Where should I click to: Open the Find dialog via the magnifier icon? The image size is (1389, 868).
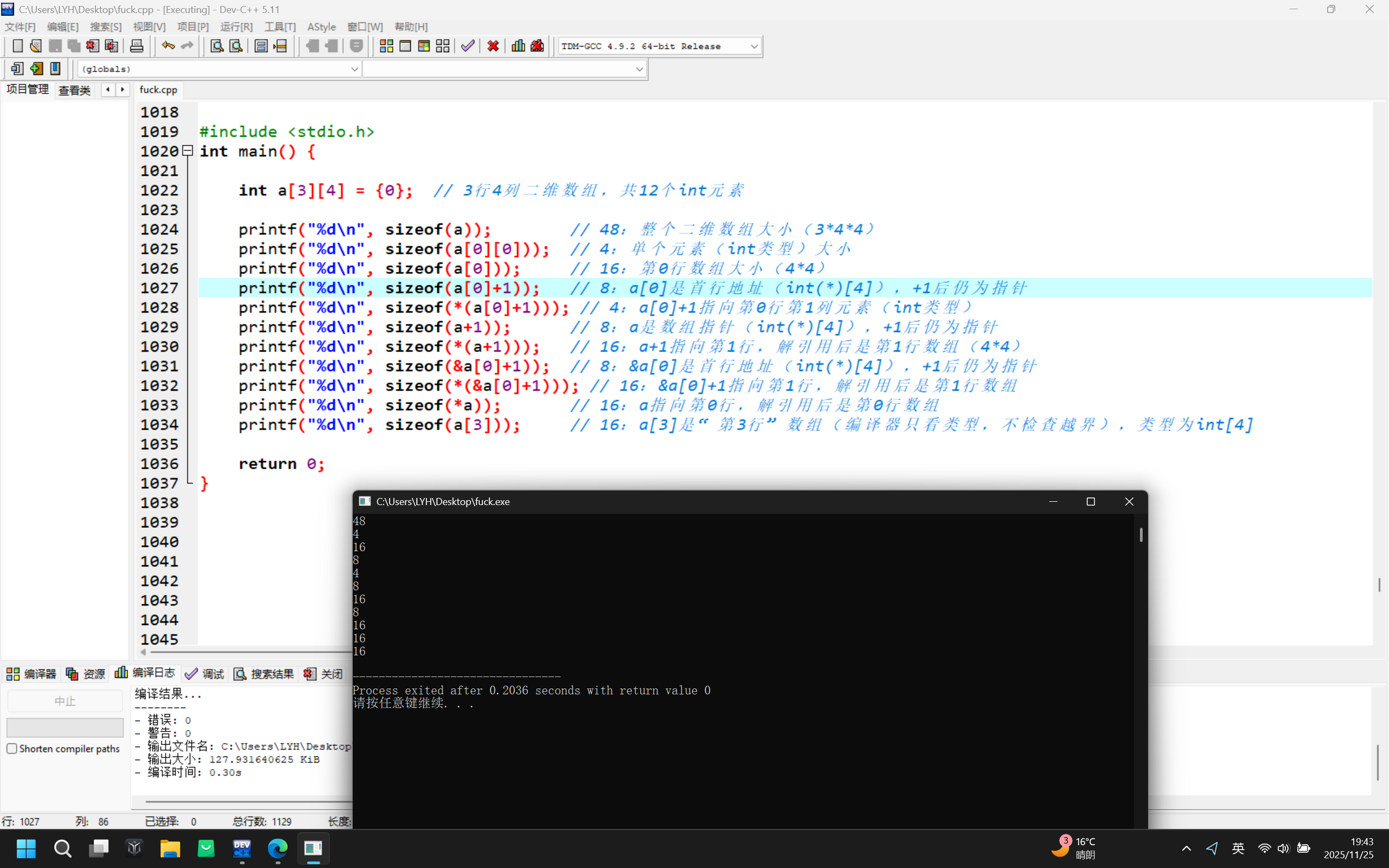(216, 46)
